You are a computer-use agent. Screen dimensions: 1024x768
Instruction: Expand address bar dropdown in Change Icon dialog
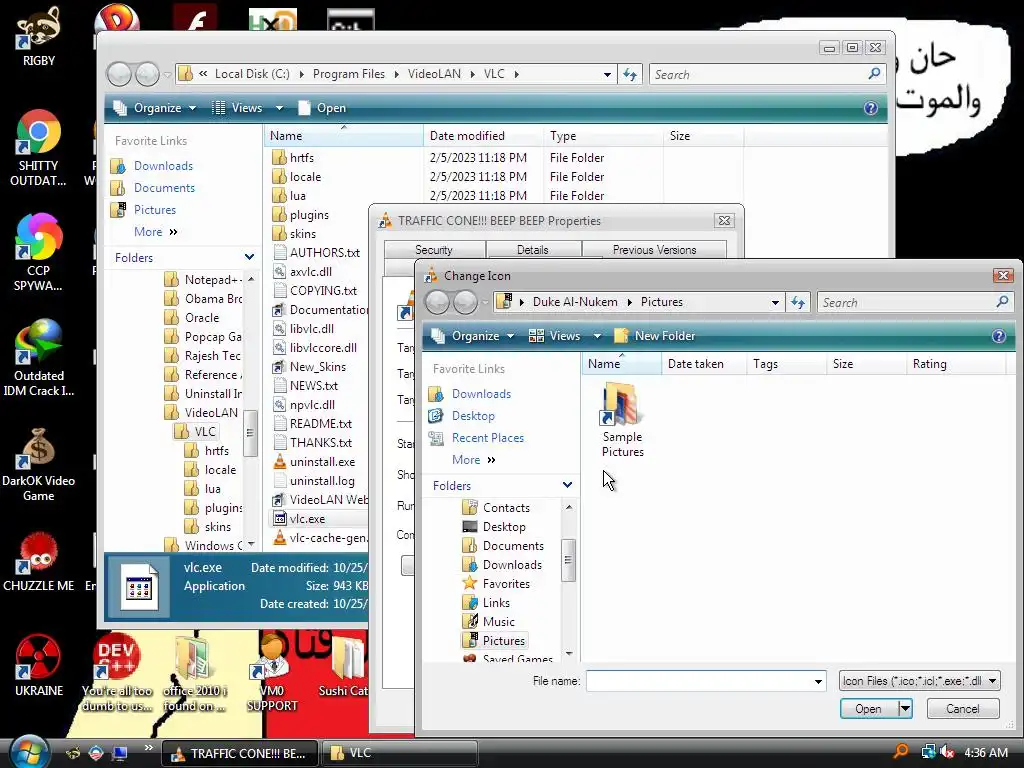775,302
